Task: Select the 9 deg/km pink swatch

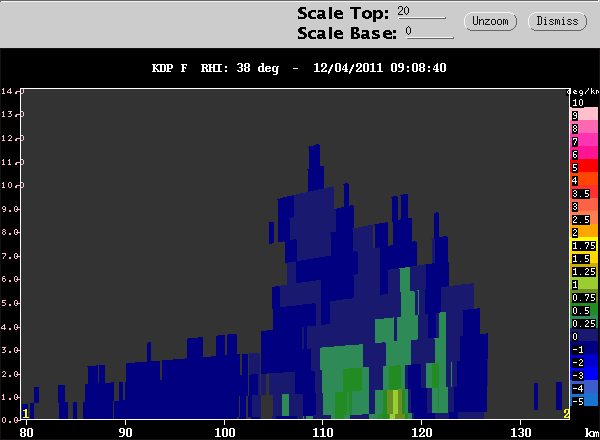Action: point(584,115)
